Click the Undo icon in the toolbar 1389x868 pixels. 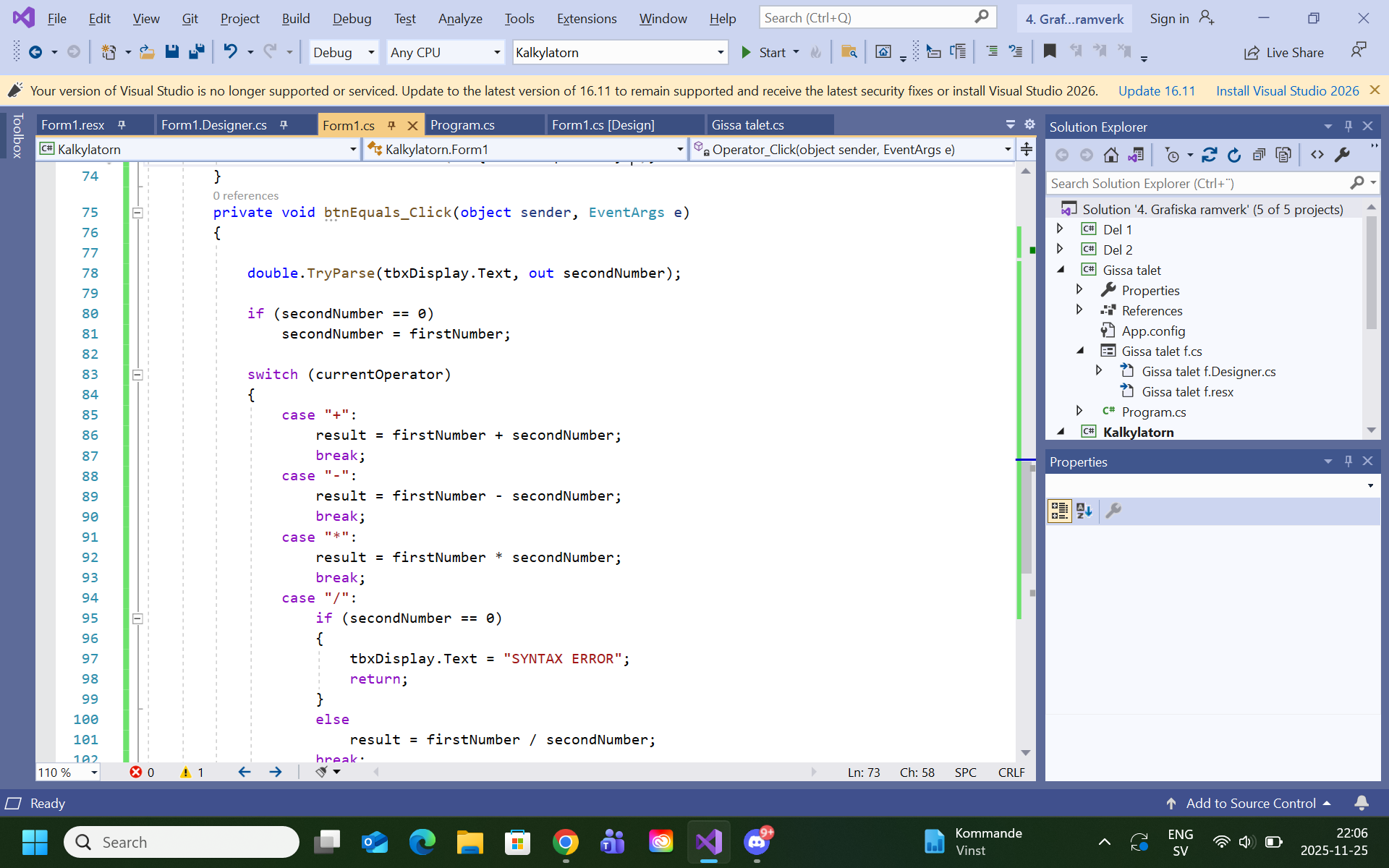(x=230, y=51)
